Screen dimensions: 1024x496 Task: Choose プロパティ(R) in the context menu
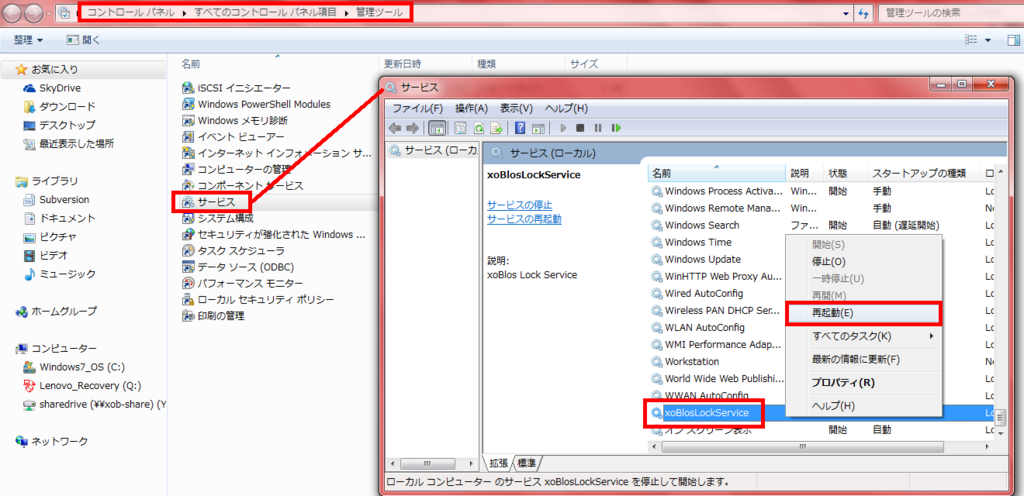click(863, 382)
